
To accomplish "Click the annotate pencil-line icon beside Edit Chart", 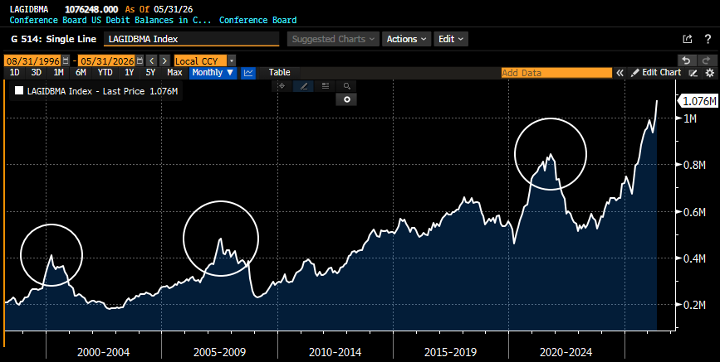I will (x=693, y=73).
